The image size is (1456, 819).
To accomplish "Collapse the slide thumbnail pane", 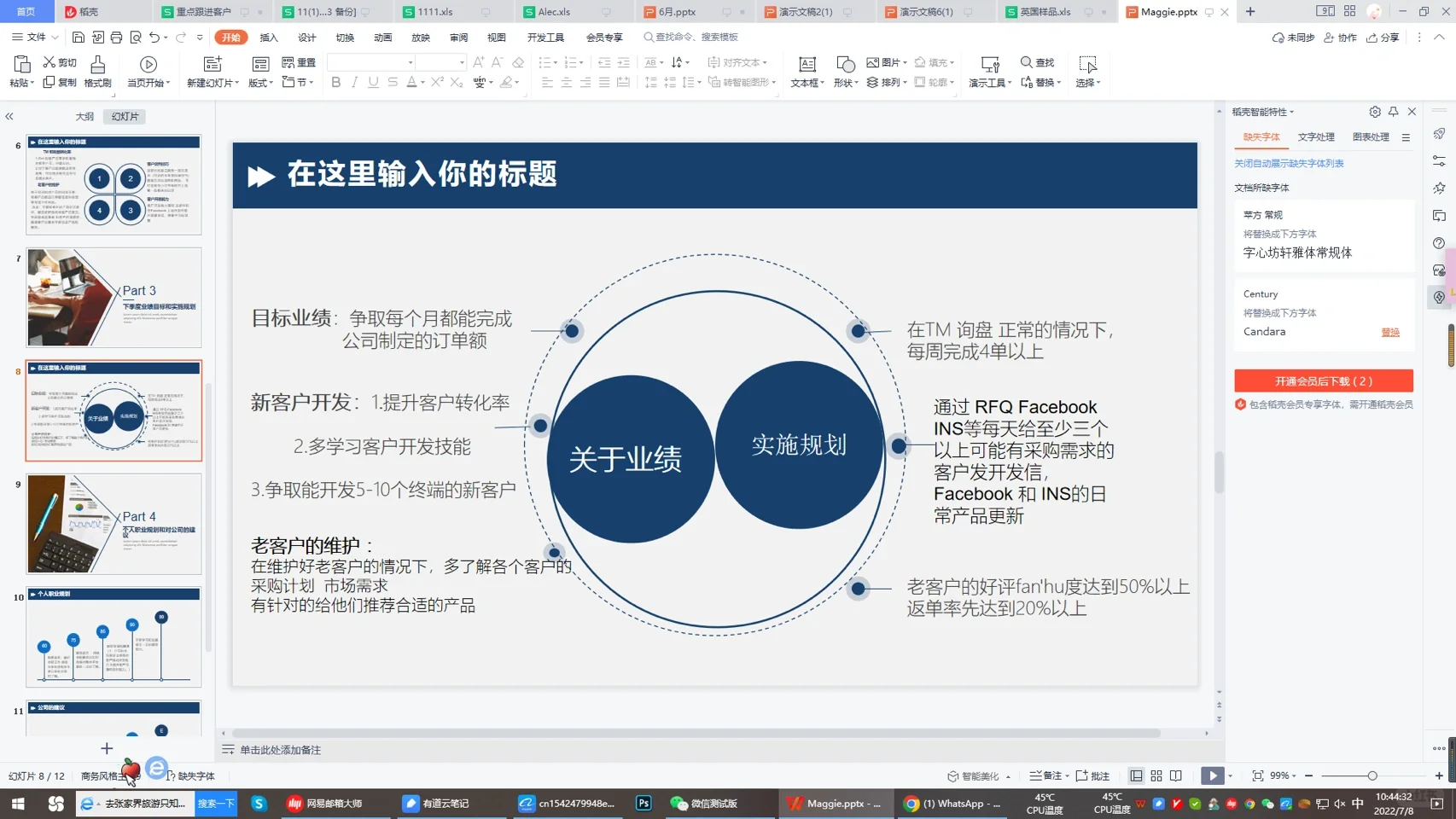I will pyautogui.click(x=9, y=116).
